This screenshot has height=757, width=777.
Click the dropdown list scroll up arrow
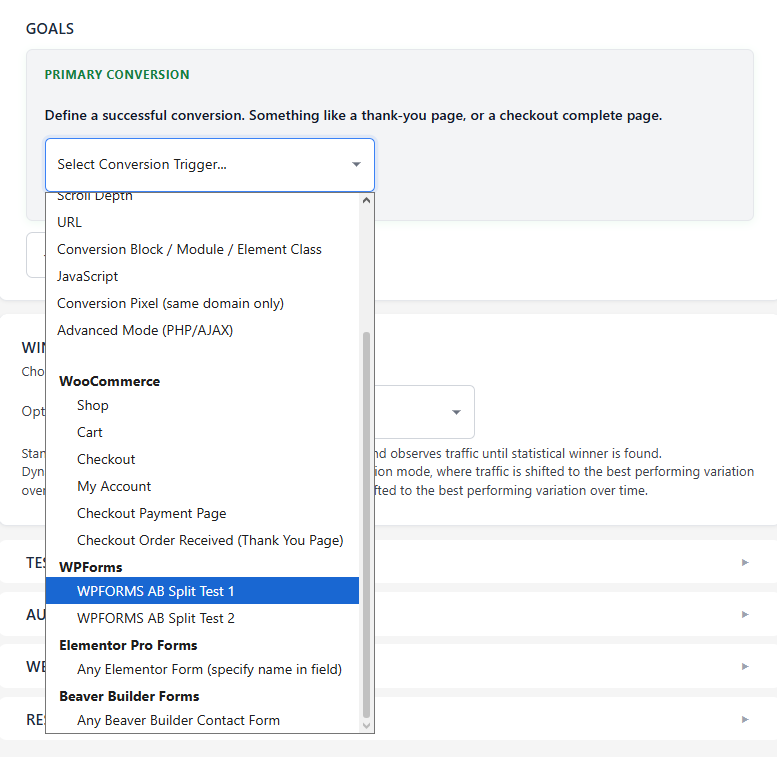366,201
